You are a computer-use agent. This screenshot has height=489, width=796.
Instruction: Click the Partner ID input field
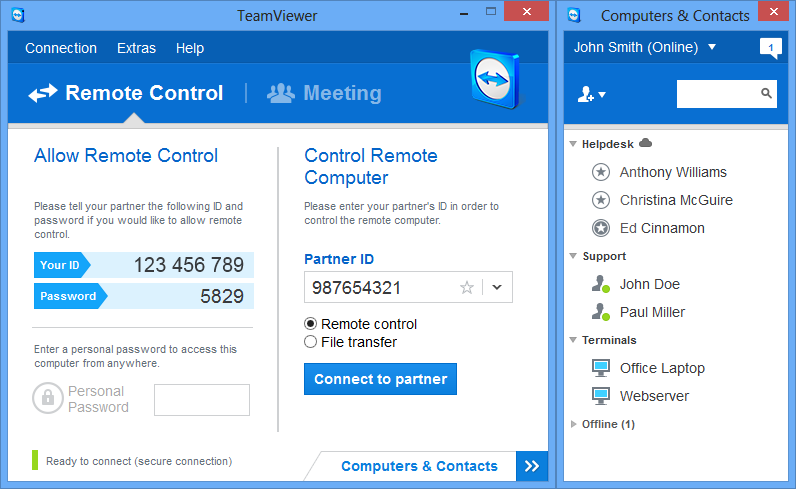[x=408, y=287]
